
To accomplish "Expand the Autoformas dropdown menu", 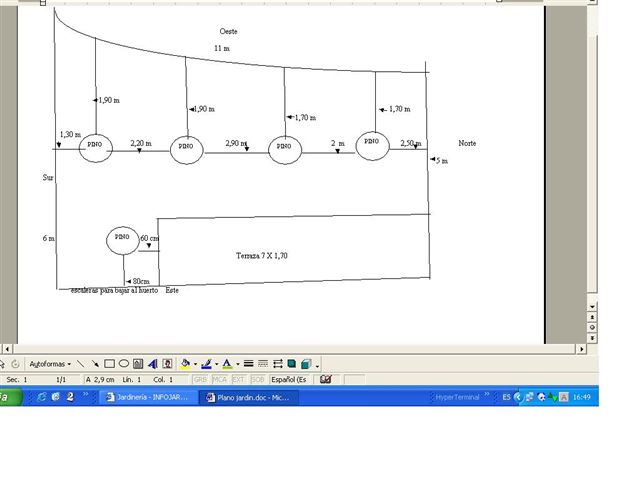I will (x=50, y=364).
